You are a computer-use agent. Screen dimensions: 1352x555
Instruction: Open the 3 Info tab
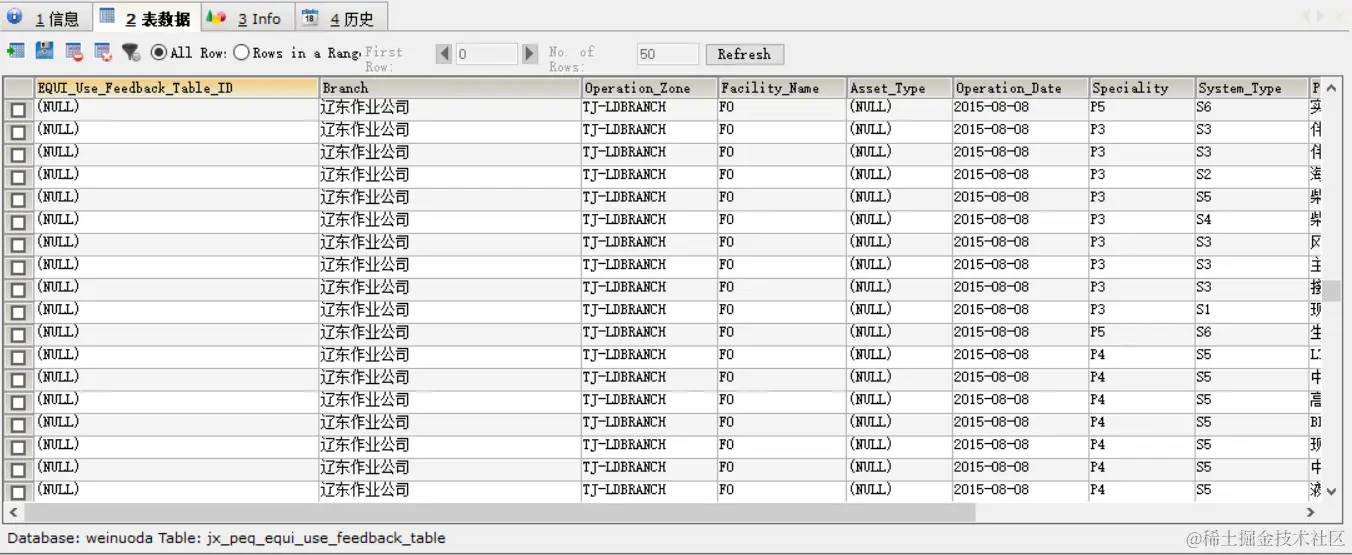[x=247, y=18]
